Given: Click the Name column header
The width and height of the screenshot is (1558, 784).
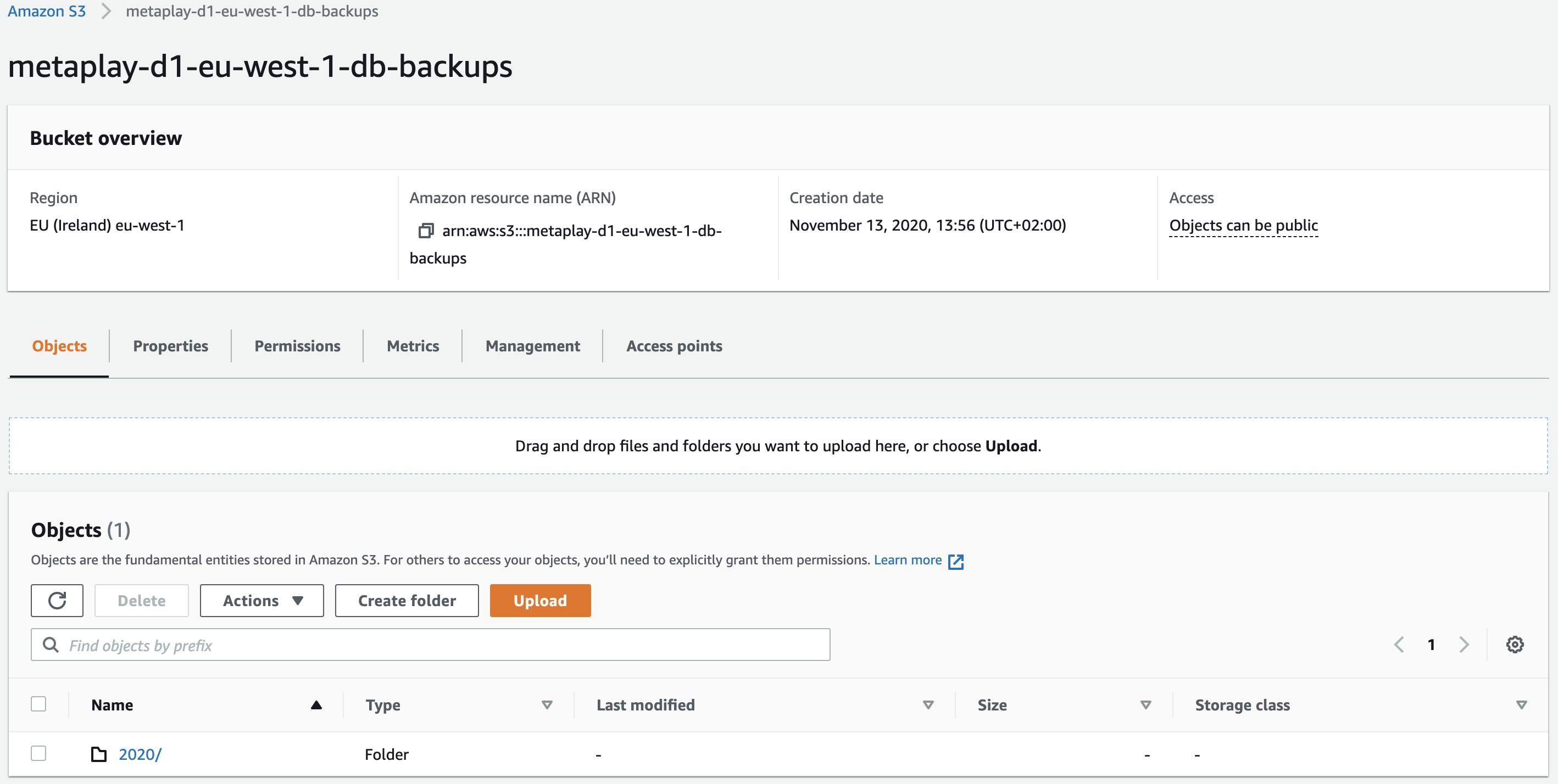Looking at the screenshot, I should coord(113,705).
